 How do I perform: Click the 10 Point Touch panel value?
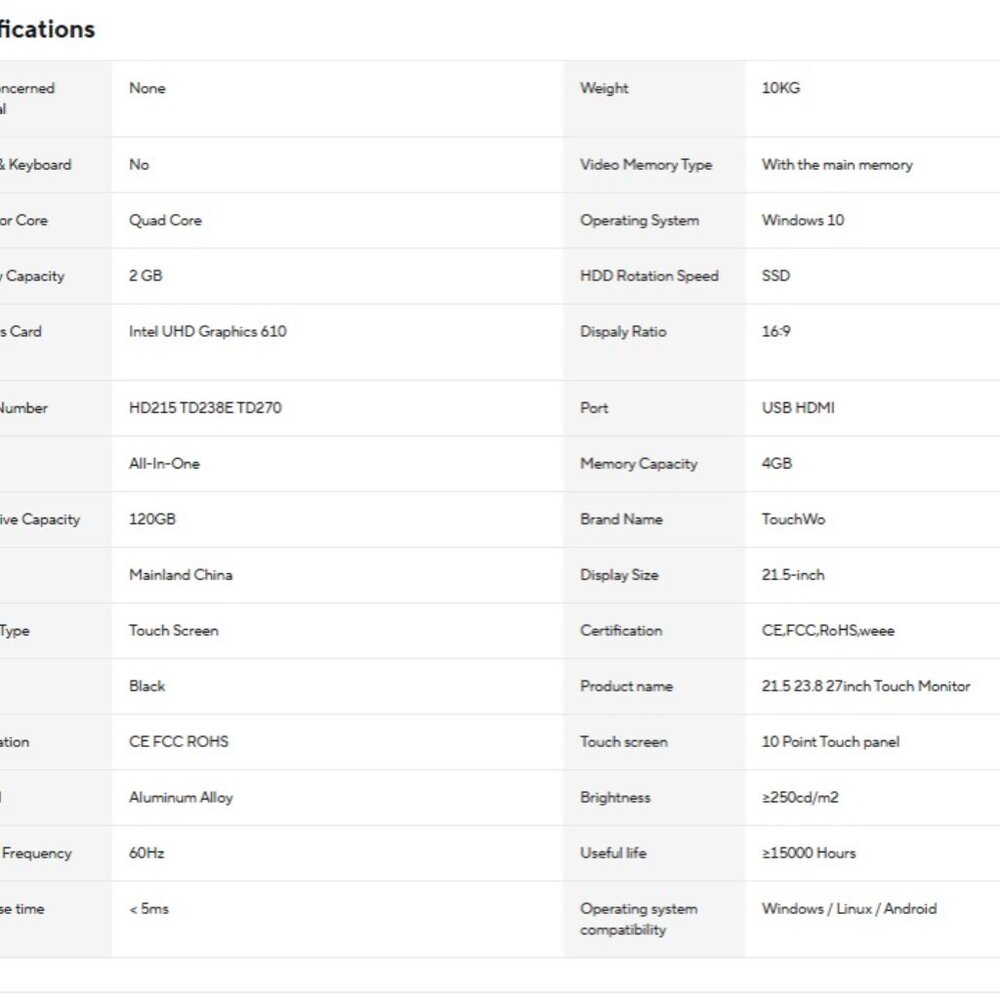coord(830,742)
